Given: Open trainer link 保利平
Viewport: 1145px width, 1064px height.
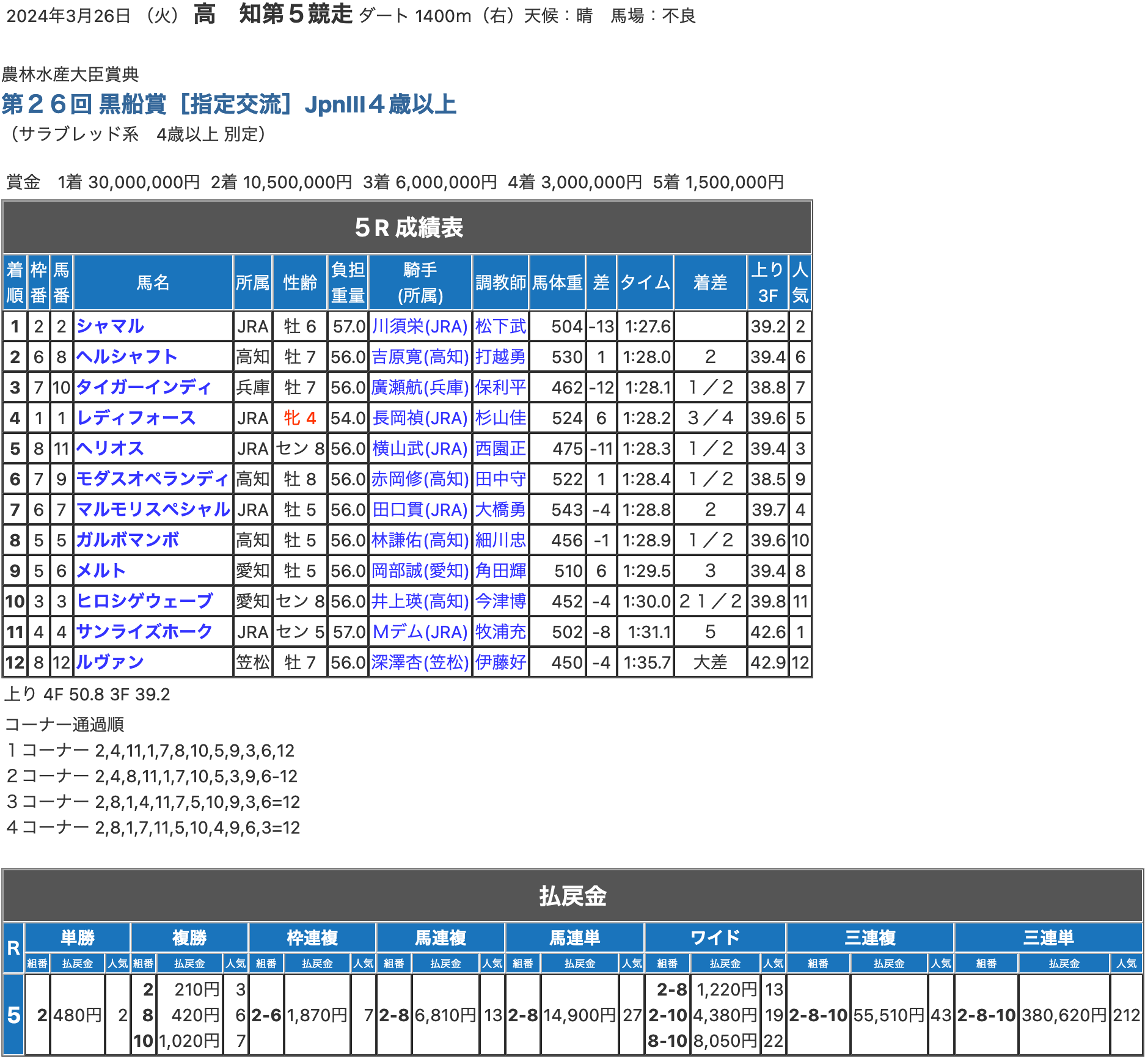Looking at the screenshot, I should pyautogui.click(x=500, y=387).
